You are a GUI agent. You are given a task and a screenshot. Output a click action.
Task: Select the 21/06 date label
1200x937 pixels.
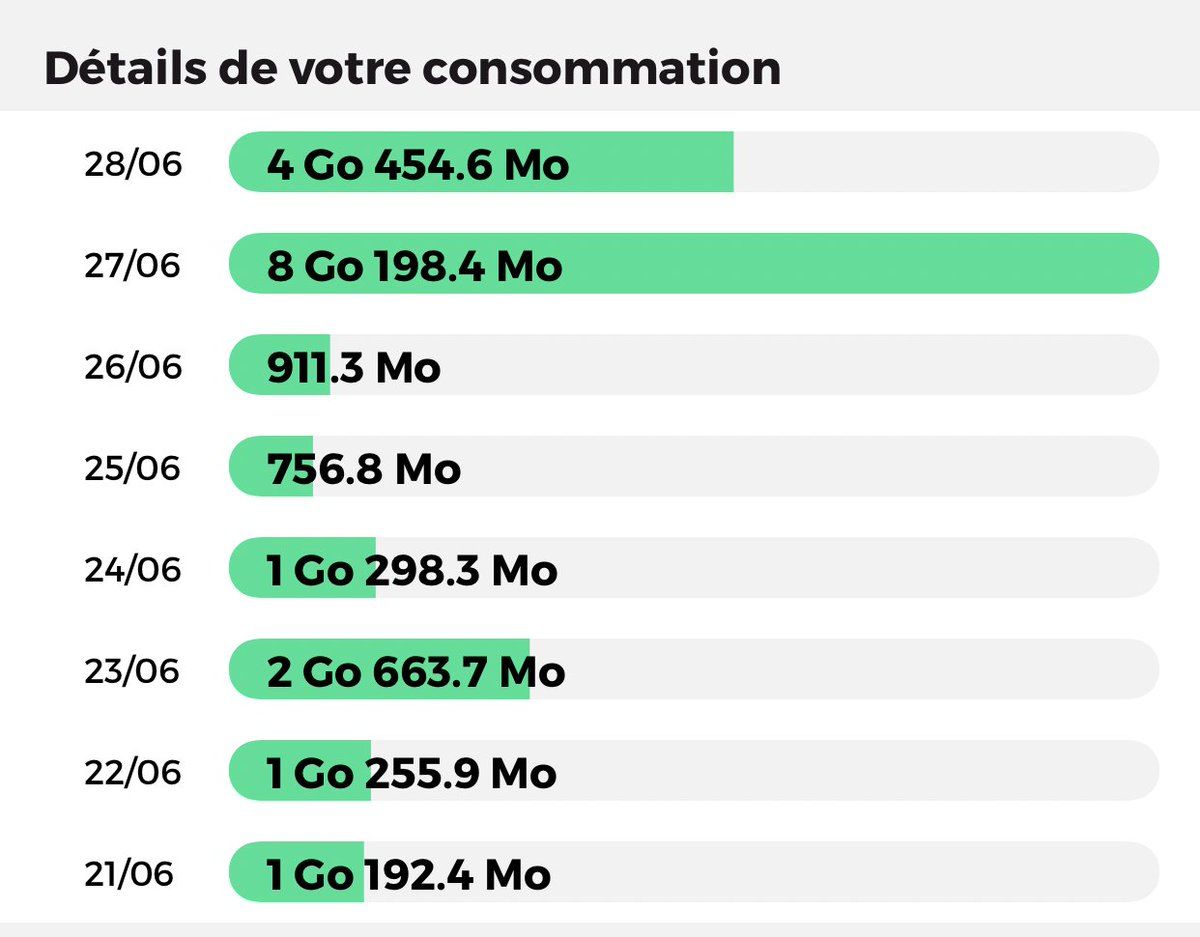(129, 873)
